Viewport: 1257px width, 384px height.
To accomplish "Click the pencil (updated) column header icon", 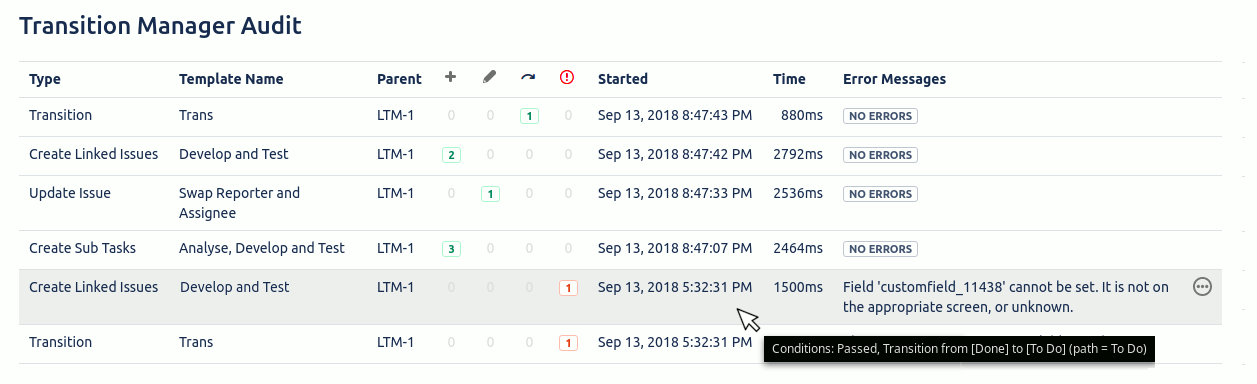I will [489, 78].
